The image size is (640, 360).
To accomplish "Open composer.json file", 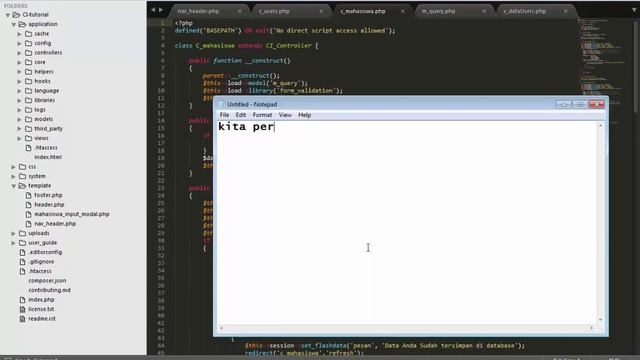I will click(x=47, y=281).
